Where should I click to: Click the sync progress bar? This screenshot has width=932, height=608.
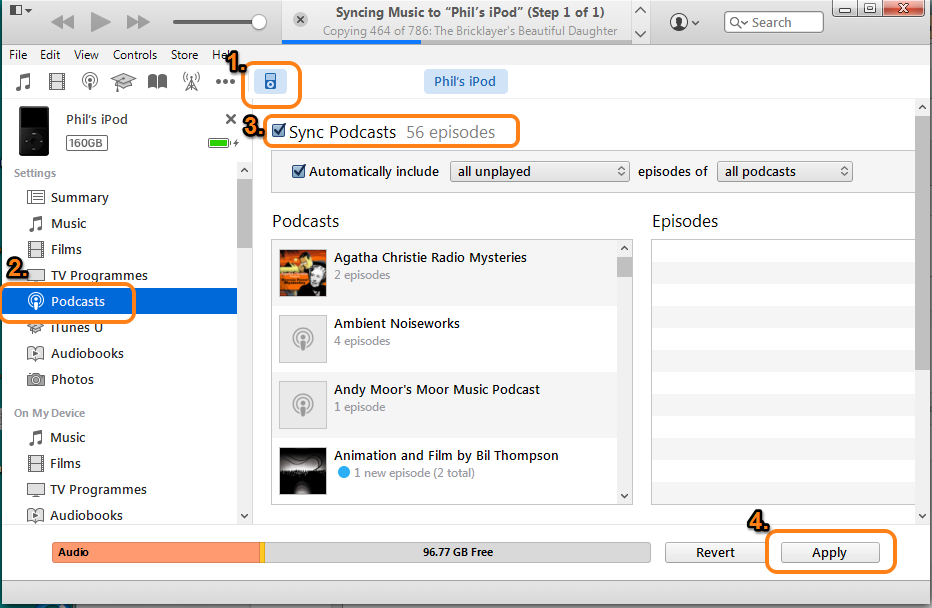tap(456, 42)
